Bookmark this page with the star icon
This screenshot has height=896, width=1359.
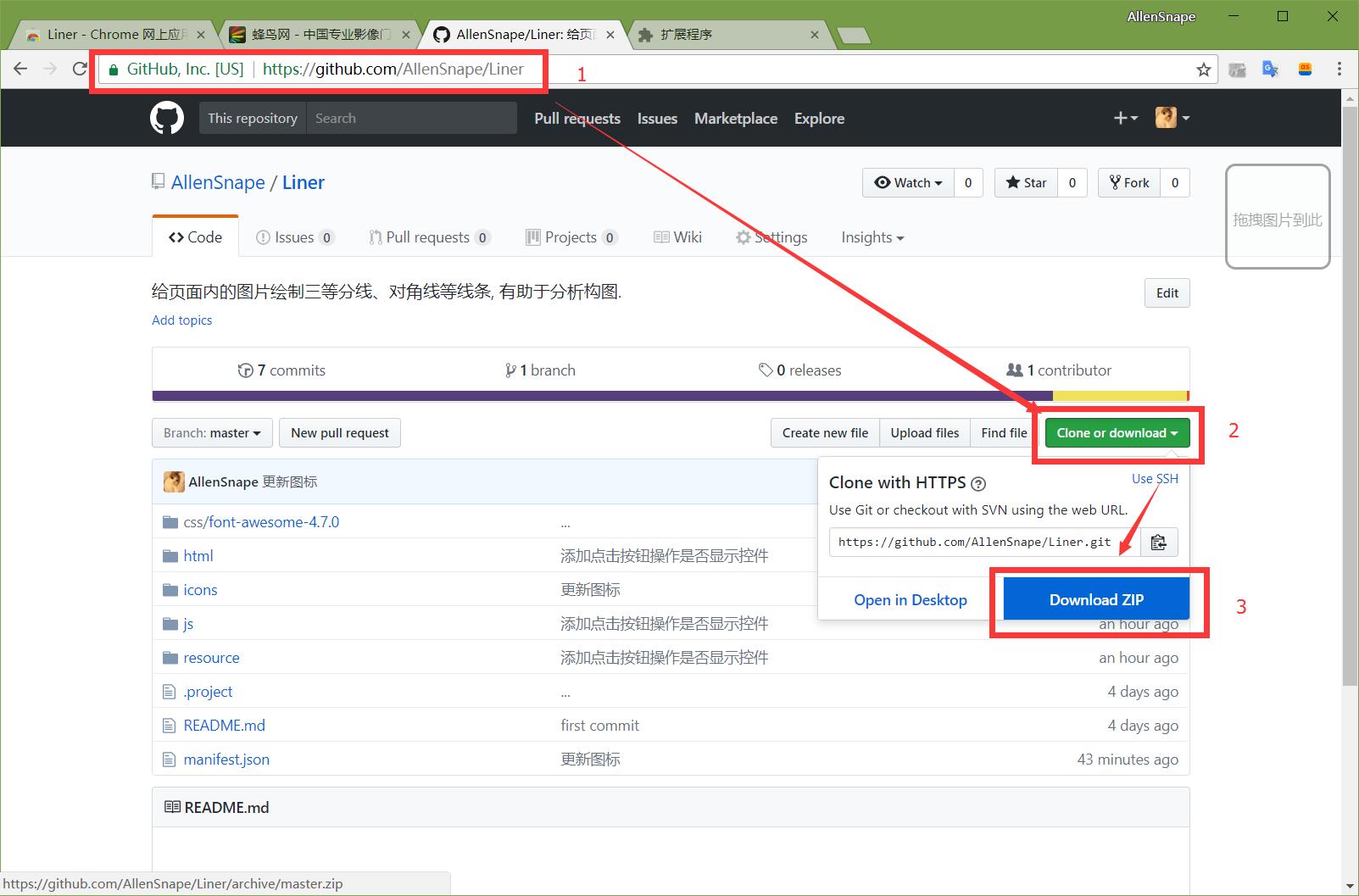[x=1203, y=70]
